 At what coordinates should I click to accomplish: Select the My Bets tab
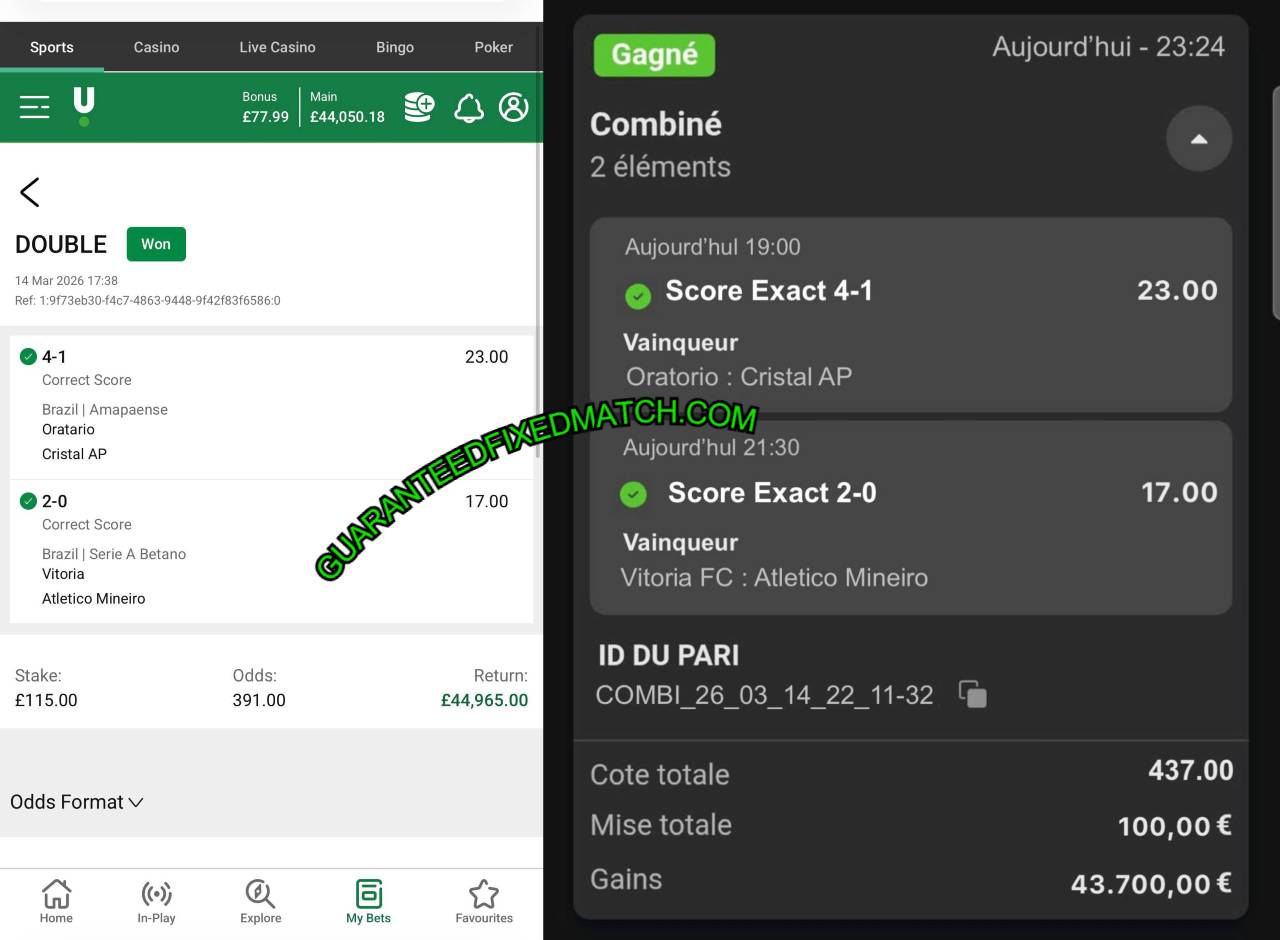tap(368, 900)
